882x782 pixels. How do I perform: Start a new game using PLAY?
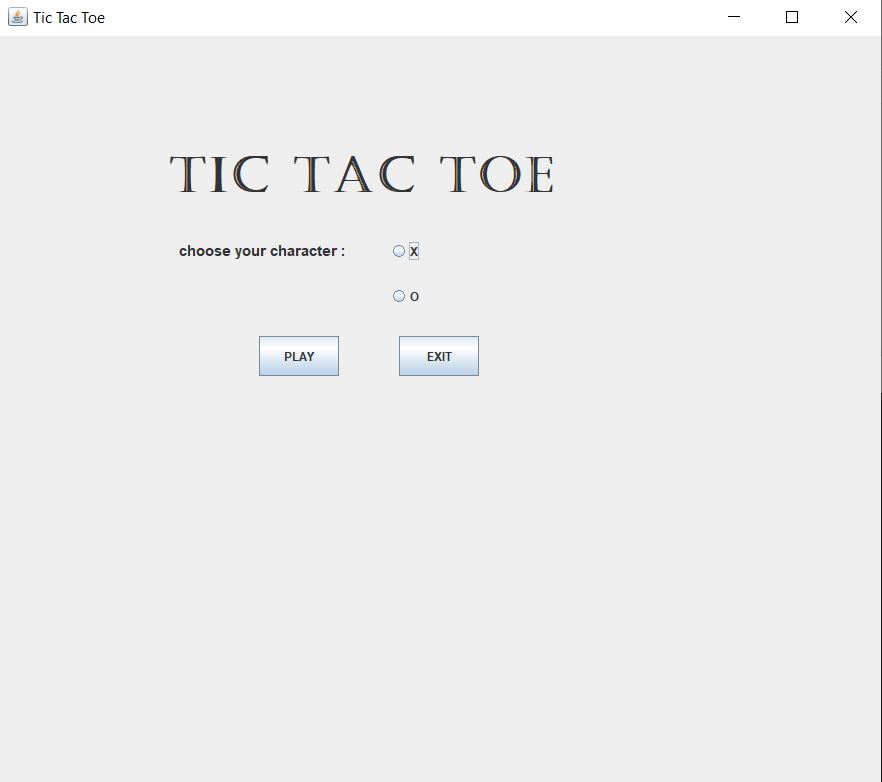[298, 355]
